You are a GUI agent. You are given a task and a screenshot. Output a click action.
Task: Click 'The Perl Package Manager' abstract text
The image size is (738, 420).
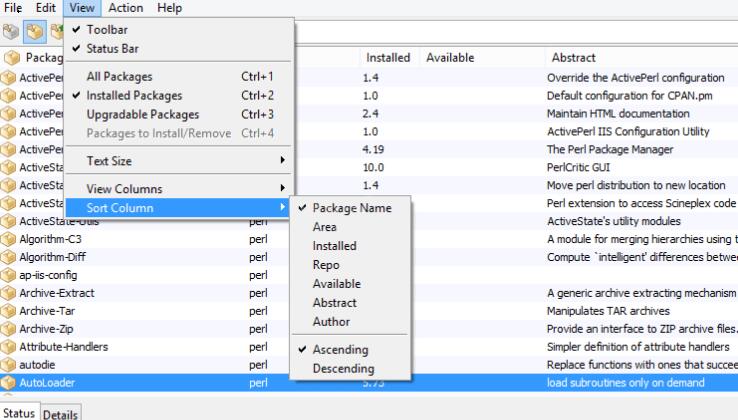610,150
